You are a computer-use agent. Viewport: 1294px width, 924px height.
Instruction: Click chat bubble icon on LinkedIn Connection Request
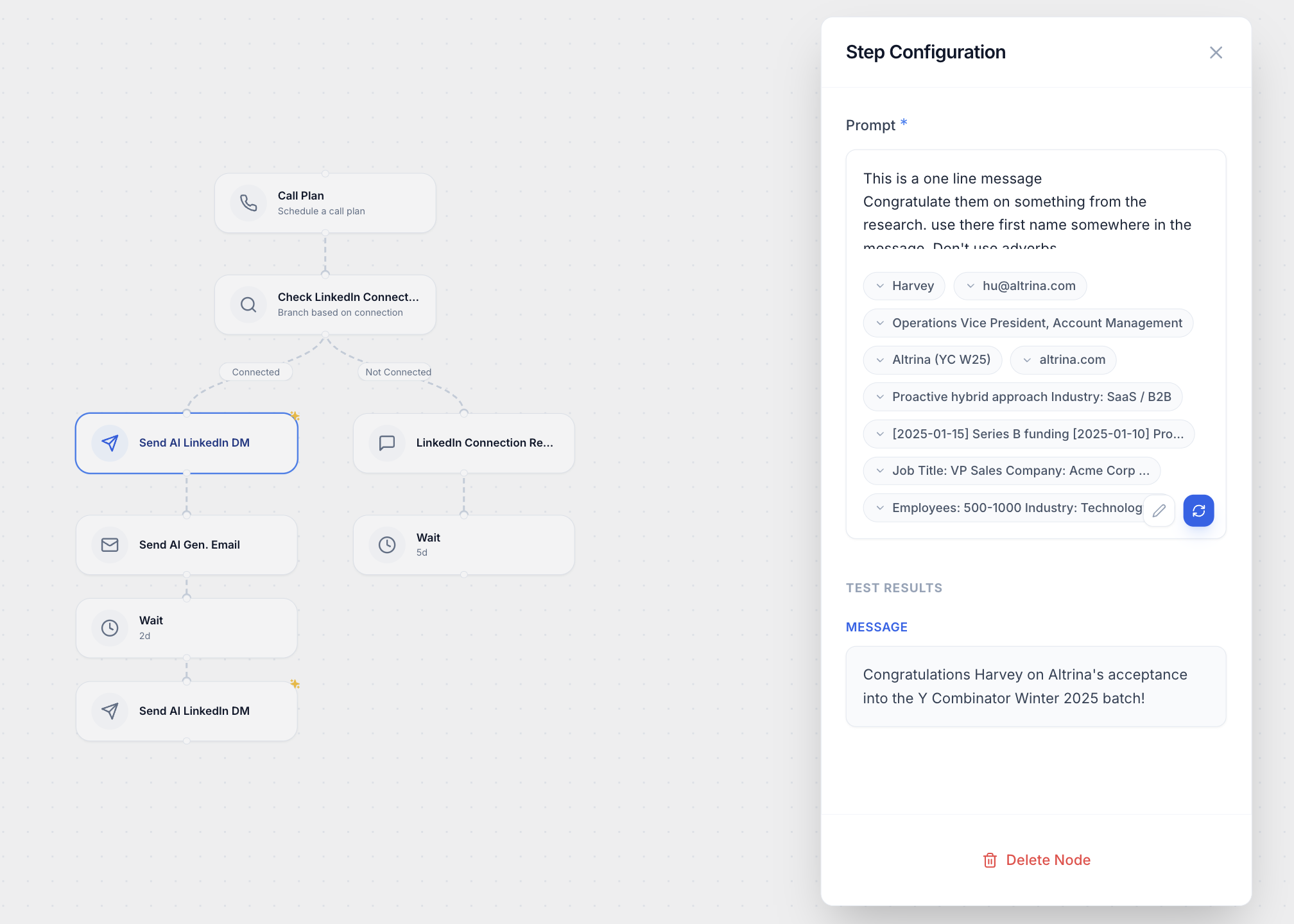[x=387, y=443]
